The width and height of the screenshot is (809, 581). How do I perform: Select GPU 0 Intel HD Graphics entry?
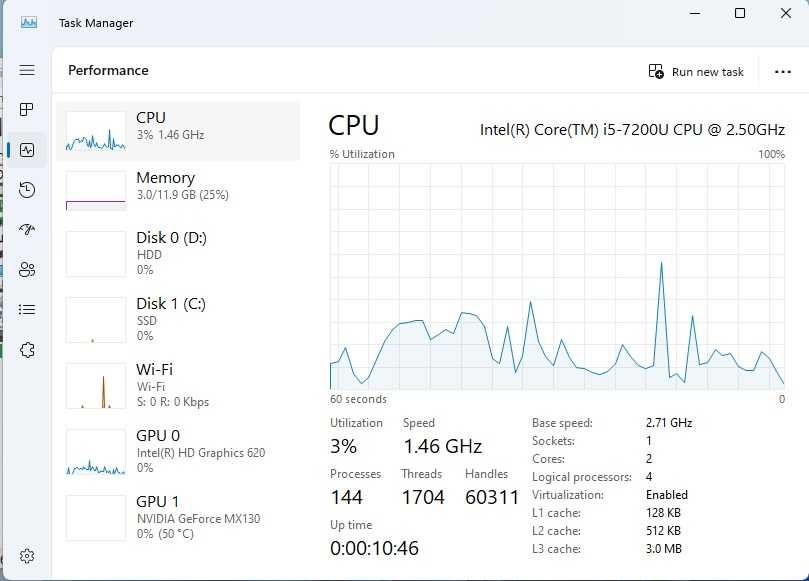(x=178, y=451)
